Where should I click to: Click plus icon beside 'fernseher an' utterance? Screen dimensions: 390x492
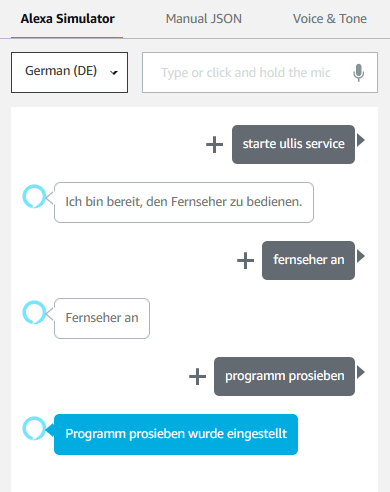tap(245, 260)
